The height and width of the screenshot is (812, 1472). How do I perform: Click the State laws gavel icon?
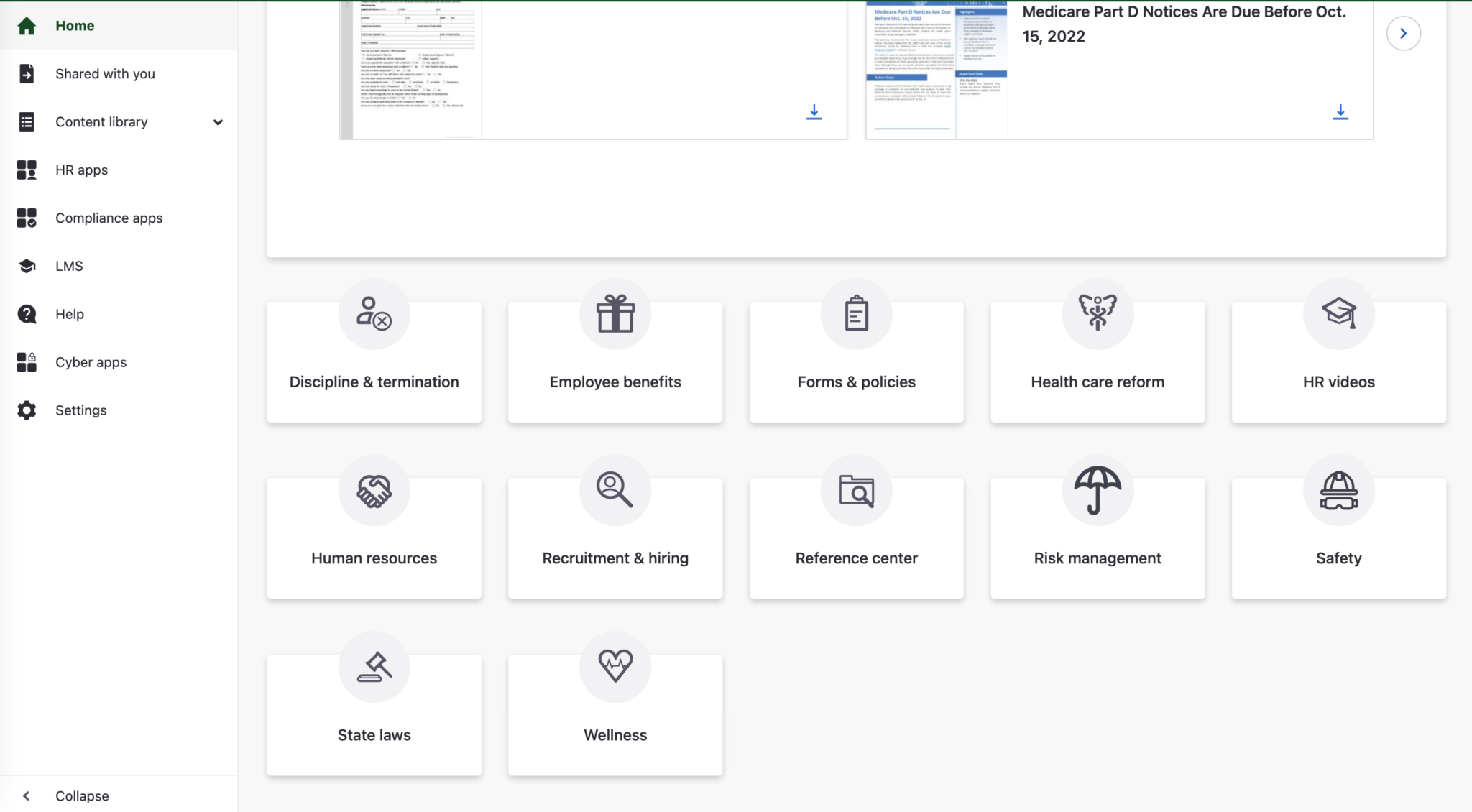374,666
